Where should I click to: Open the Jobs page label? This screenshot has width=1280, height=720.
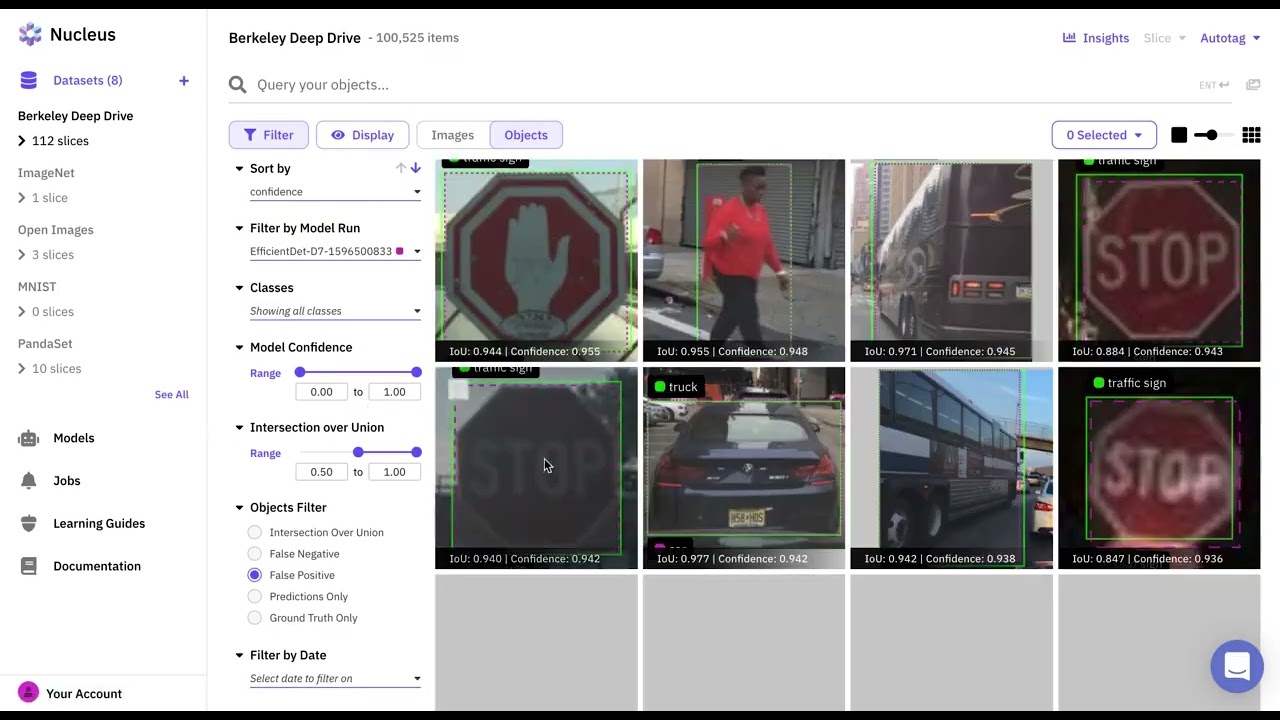(x=67, y=481)
